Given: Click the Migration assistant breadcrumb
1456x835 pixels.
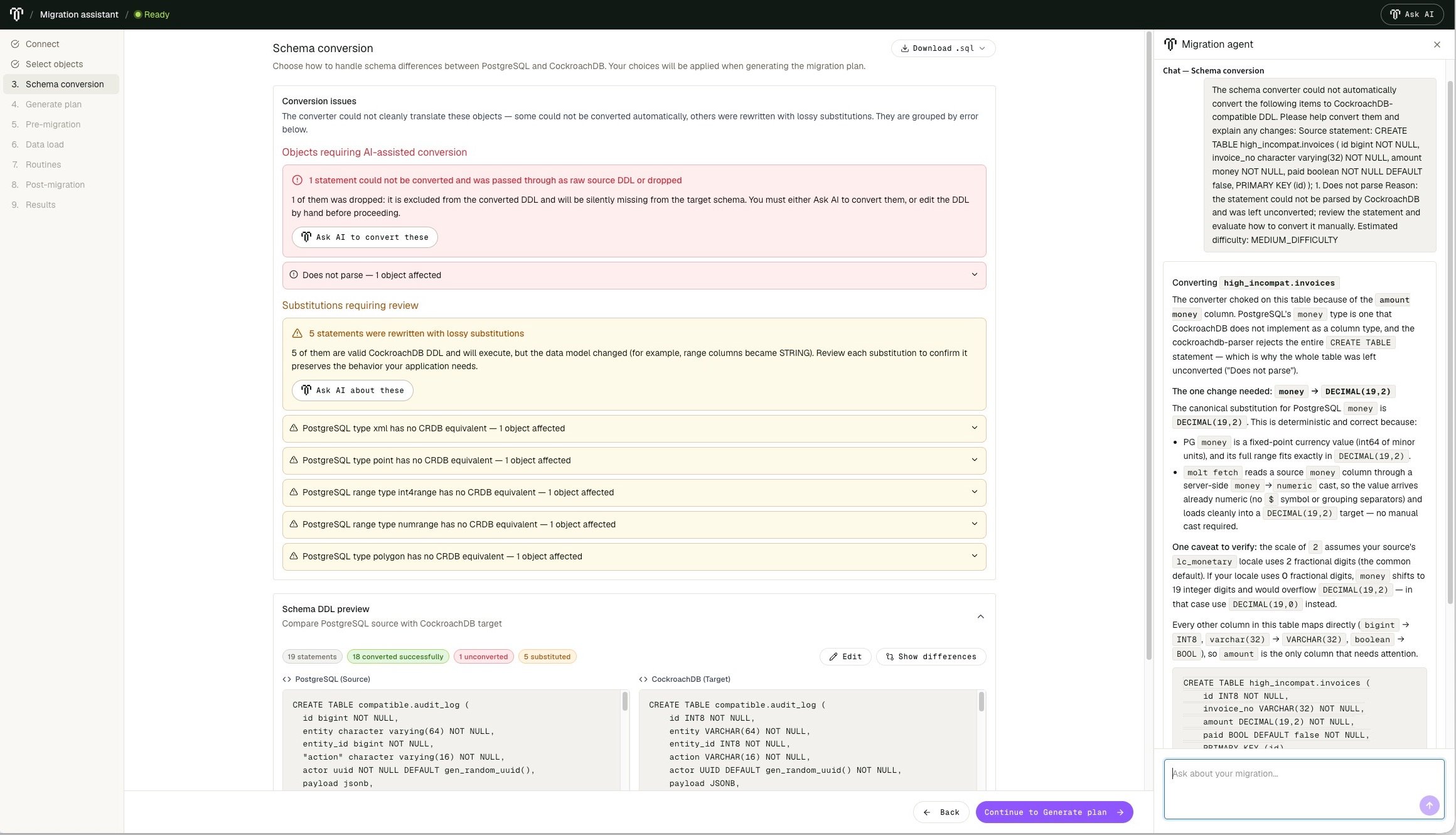Looking at the screenshot, I should (79, 14).
